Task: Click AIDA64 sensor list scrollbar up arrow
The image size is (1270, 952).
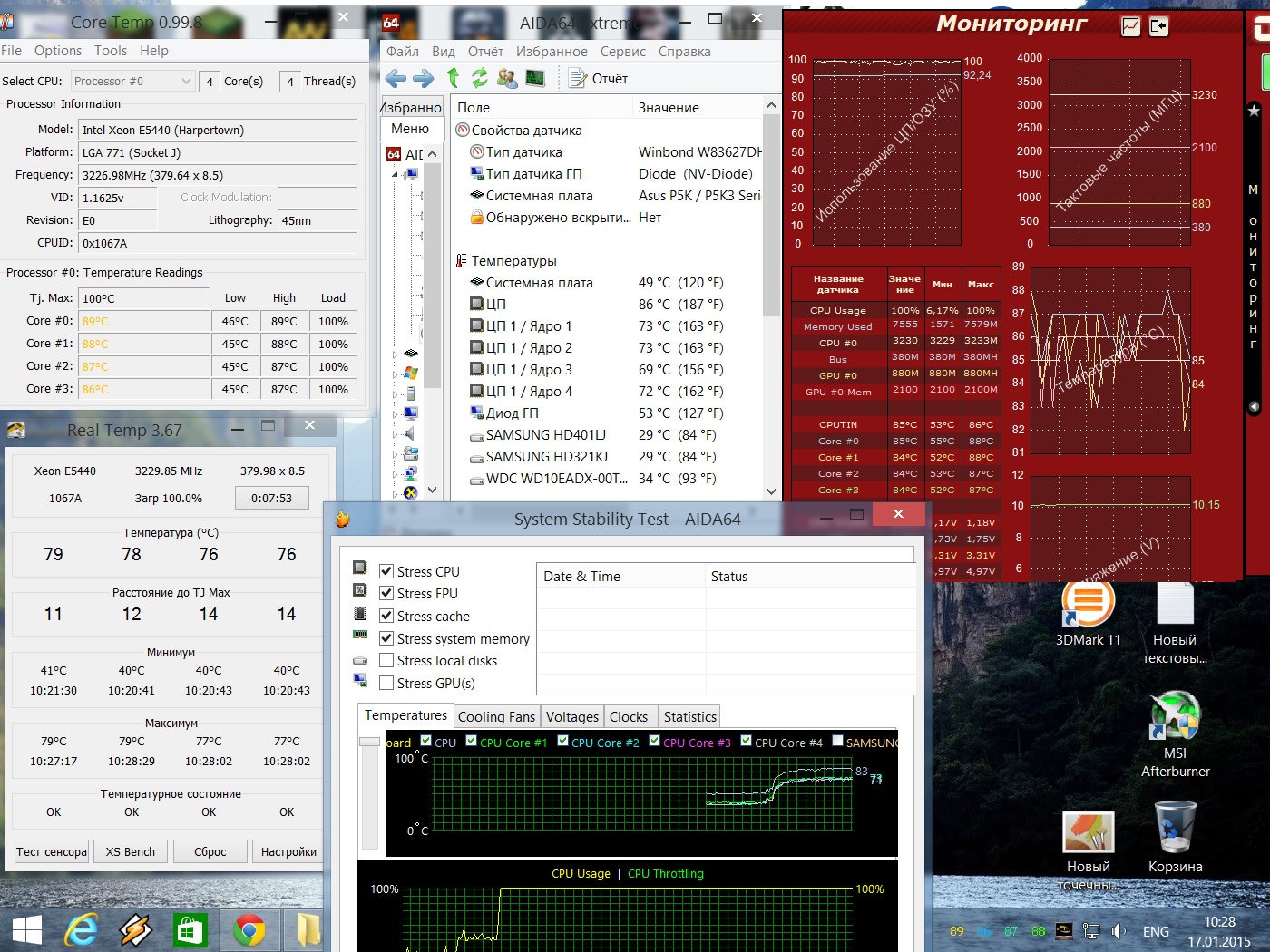Action: tap(771, 105)
